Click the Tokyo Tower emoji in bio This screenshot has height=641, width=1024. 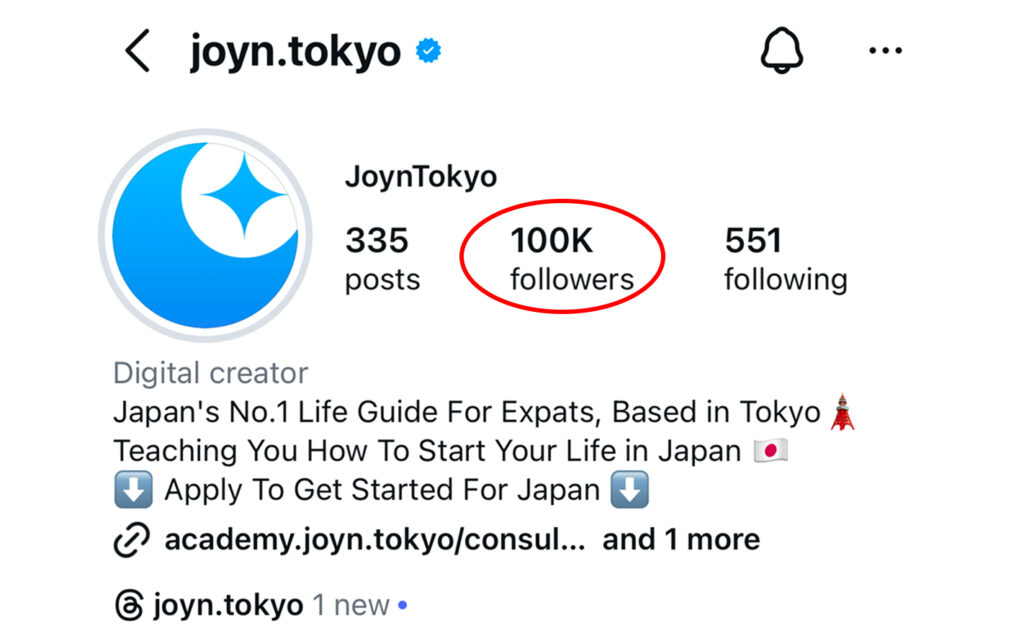coord(840,412)
